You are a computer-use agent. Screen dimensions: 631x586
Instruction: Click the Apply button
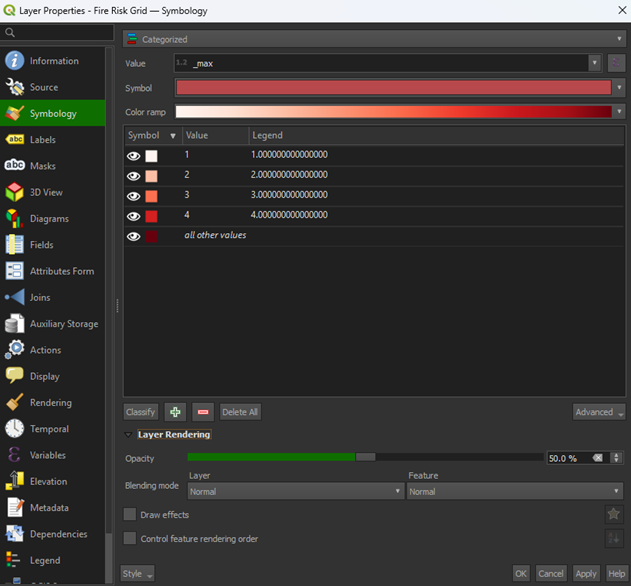pyautogui.click(x=586, y=574)
